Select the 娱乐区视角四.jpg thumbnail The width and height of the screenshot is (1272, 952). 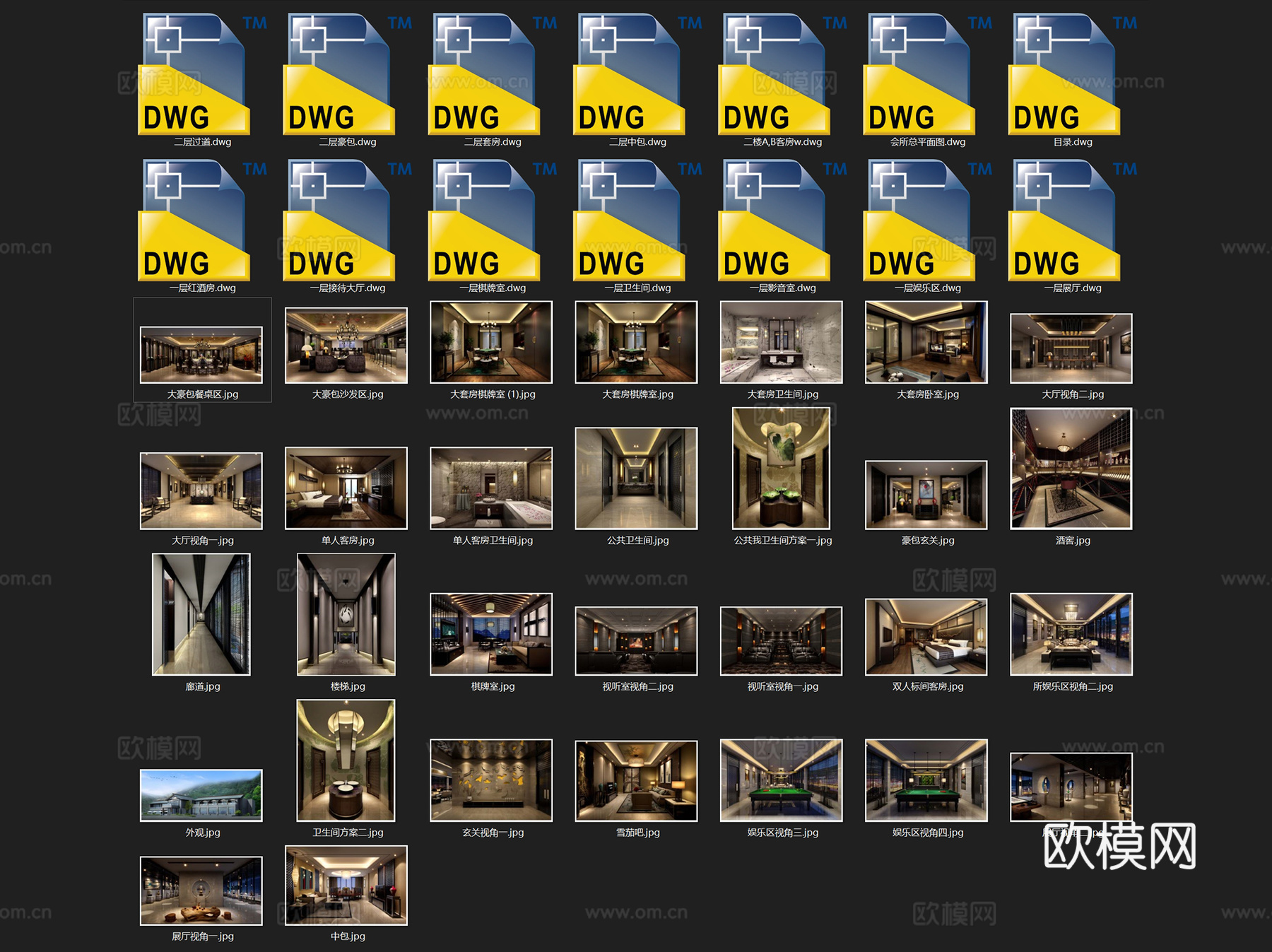click(926, 781)
